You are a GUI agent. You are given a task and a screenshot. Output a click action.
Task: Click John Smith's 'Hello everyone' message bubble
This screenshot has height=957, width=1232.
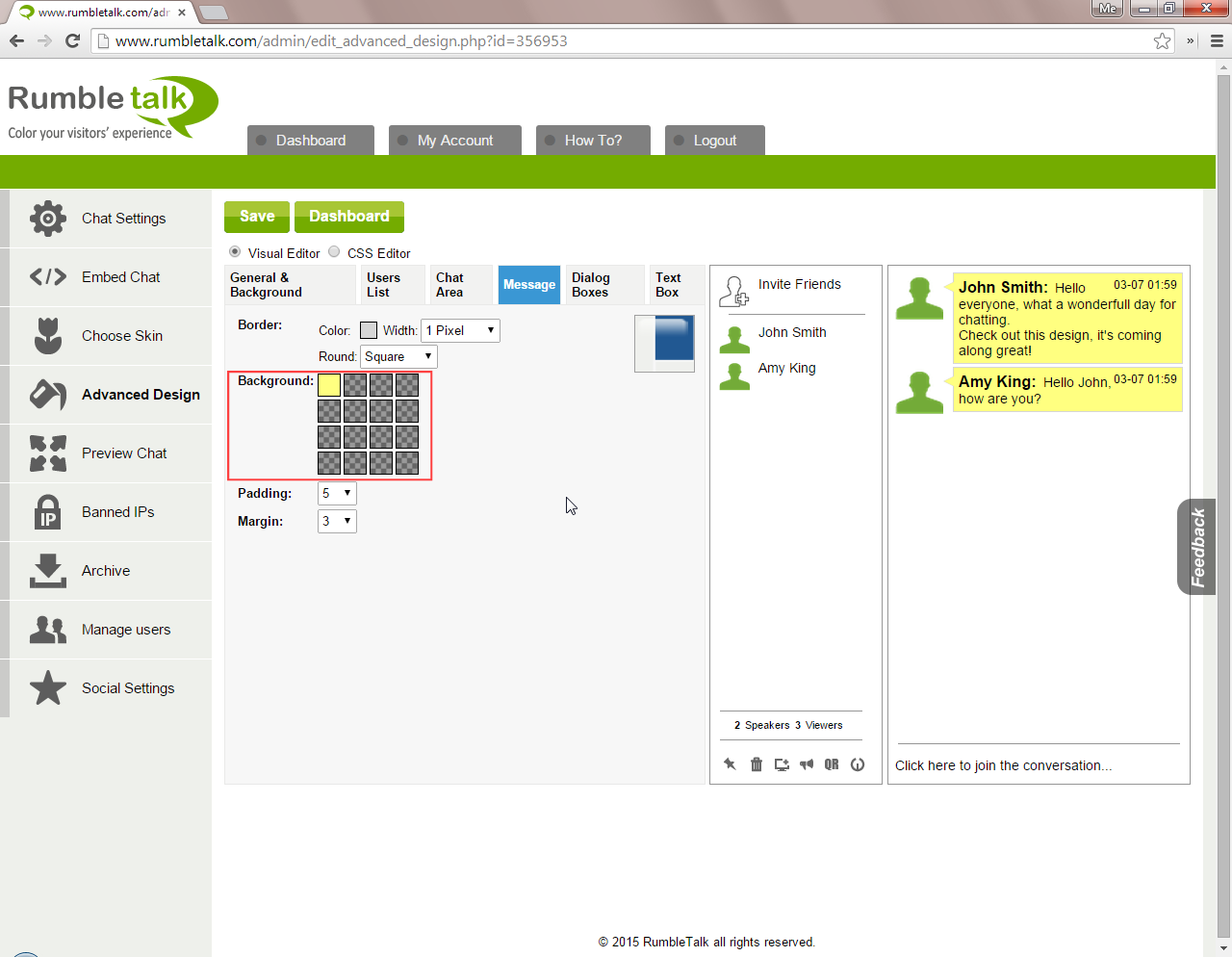click(x=1067, y=318)
